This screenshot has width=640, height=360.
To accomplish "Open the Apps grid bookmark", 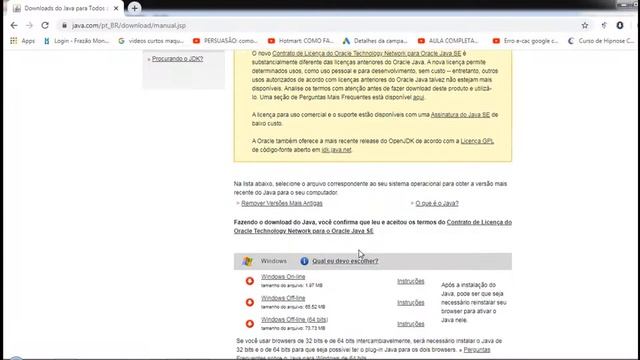I will point(22,41).
